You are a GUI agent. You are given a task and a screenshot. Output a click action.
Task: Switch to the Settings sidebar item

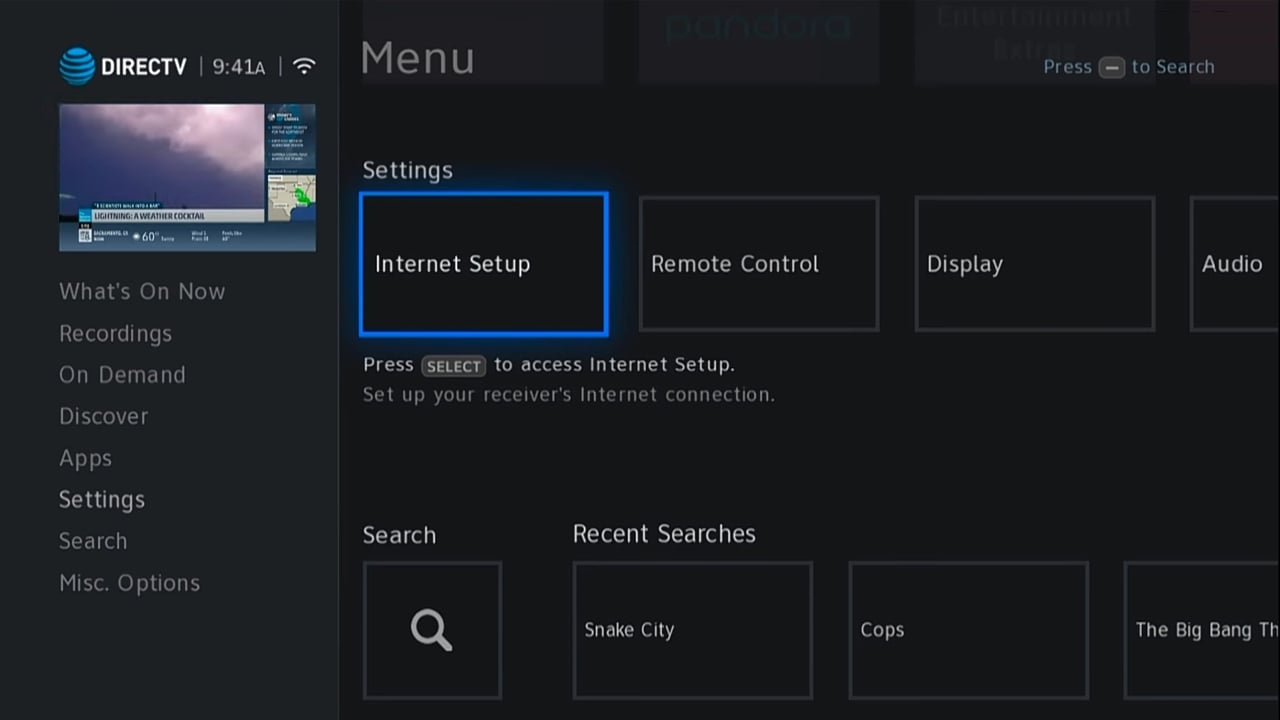coord(101,499)
